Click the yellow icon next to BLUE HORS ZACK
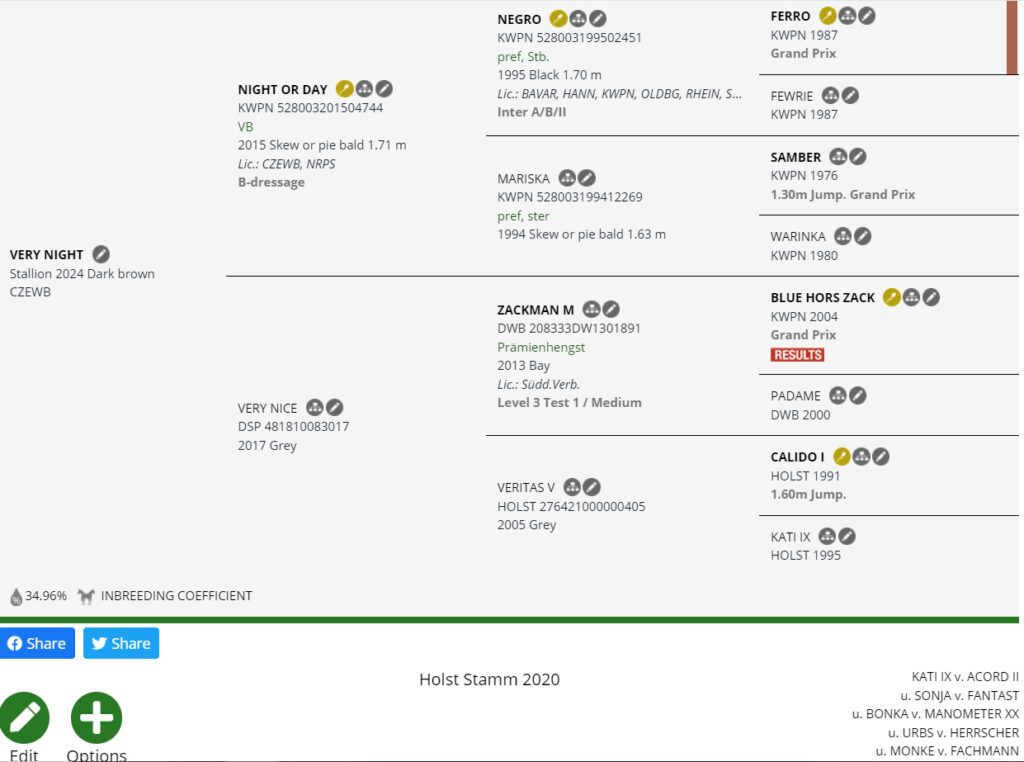 [891, 297]
